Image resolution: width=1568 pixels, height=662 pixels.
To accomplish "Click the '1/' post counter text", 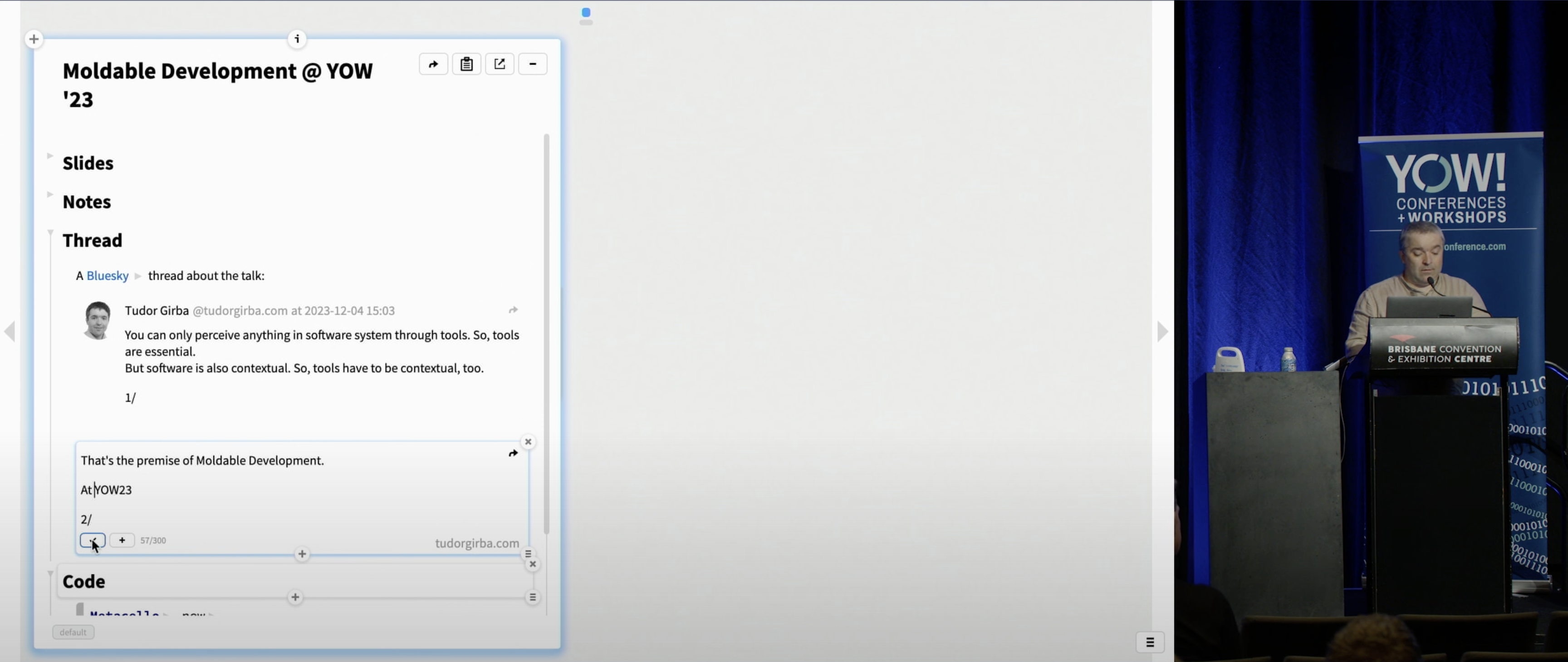I will tap(130, 398).
